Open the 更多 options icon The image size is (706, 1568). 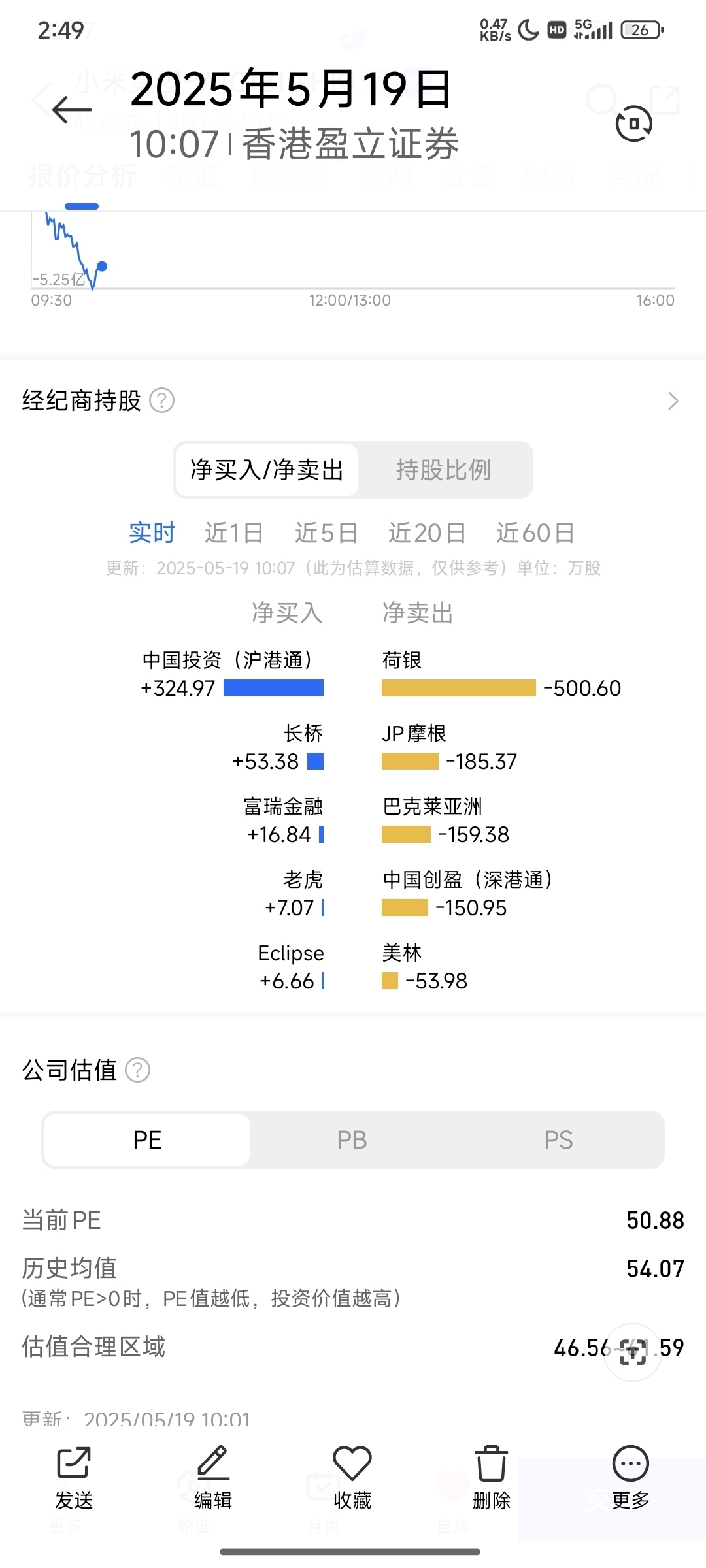click(x=631, y=1463)
